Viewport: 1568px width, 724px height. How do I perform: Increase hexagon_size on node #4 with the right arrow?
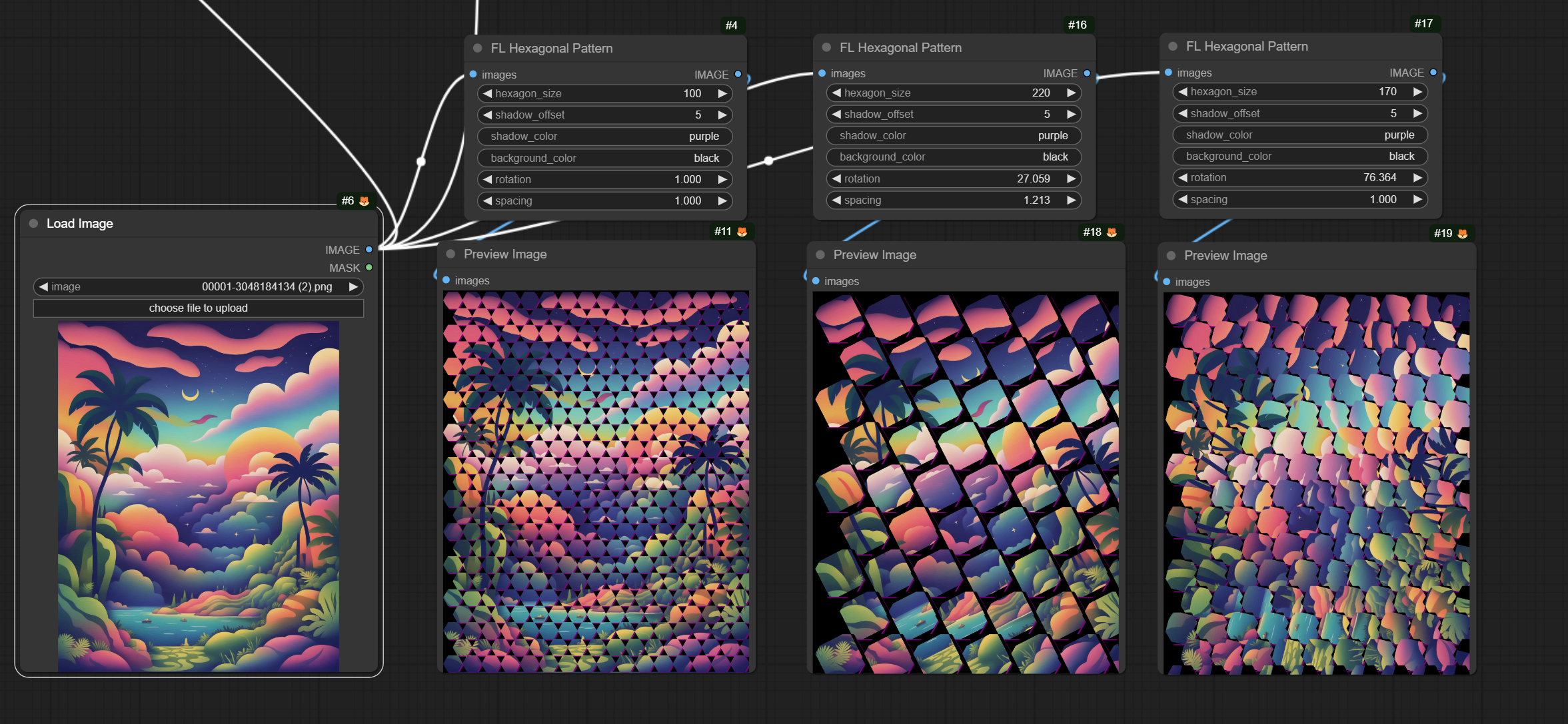[x=722, y=93]
